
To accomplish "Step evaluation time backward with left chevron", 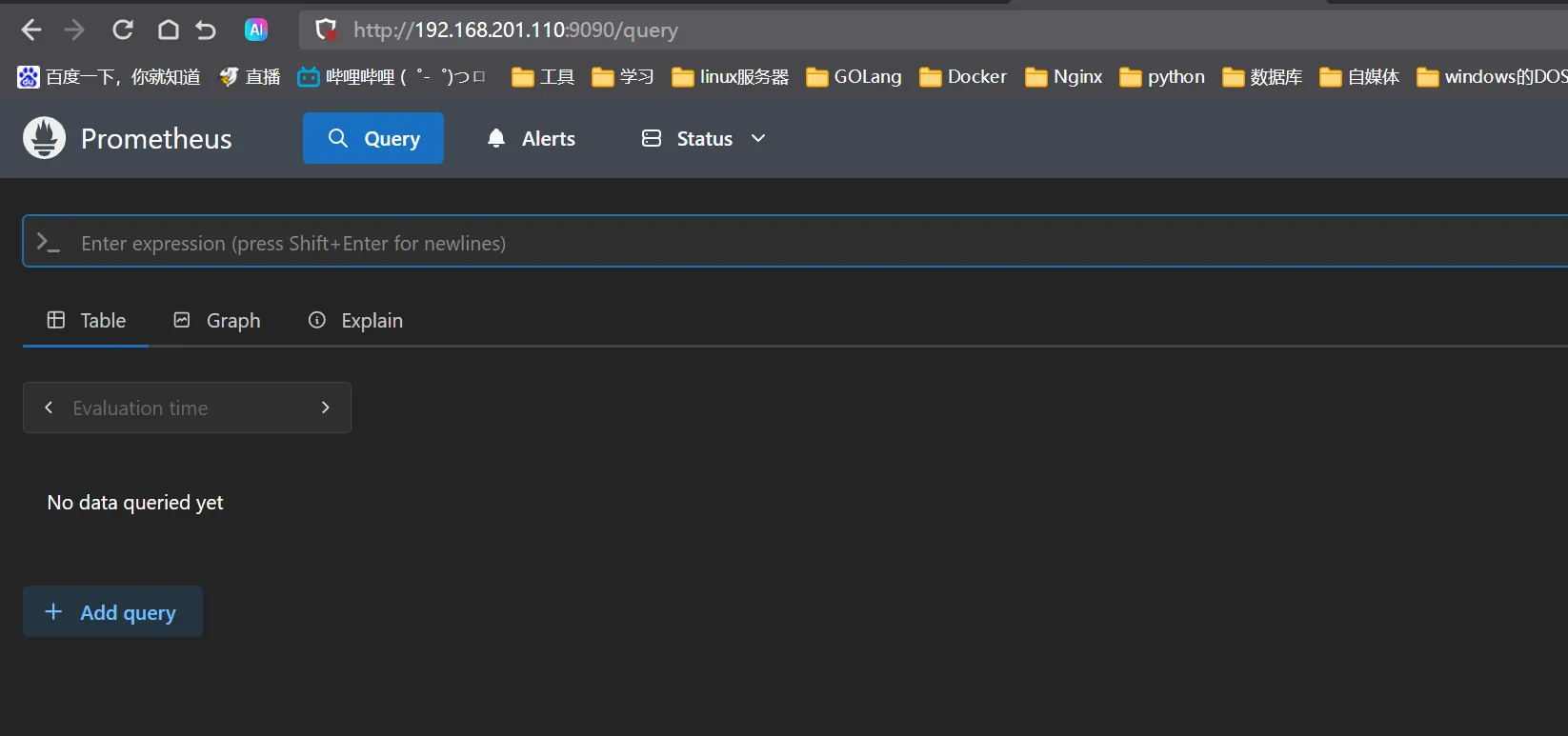I will 49,408.
